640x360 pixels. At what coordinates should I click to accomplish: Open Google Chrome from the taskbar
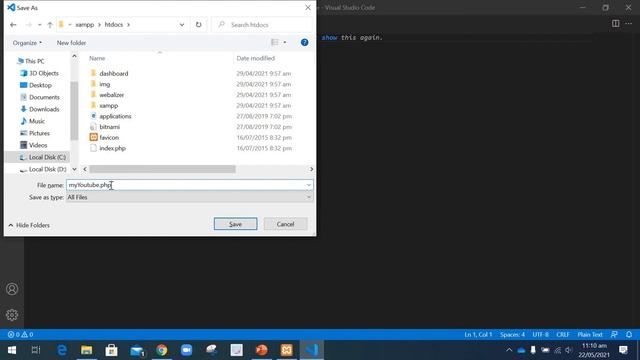click(162, 350)
